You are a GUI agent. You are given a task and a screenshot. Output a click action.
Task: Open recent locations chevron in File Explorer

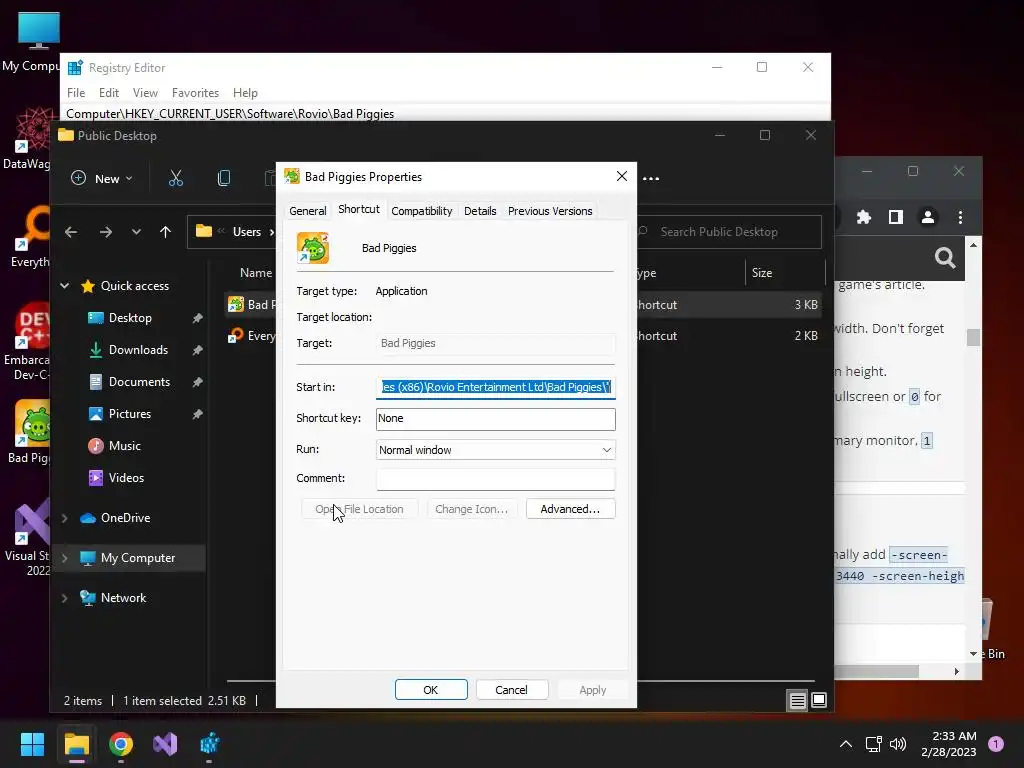point(136,232)
